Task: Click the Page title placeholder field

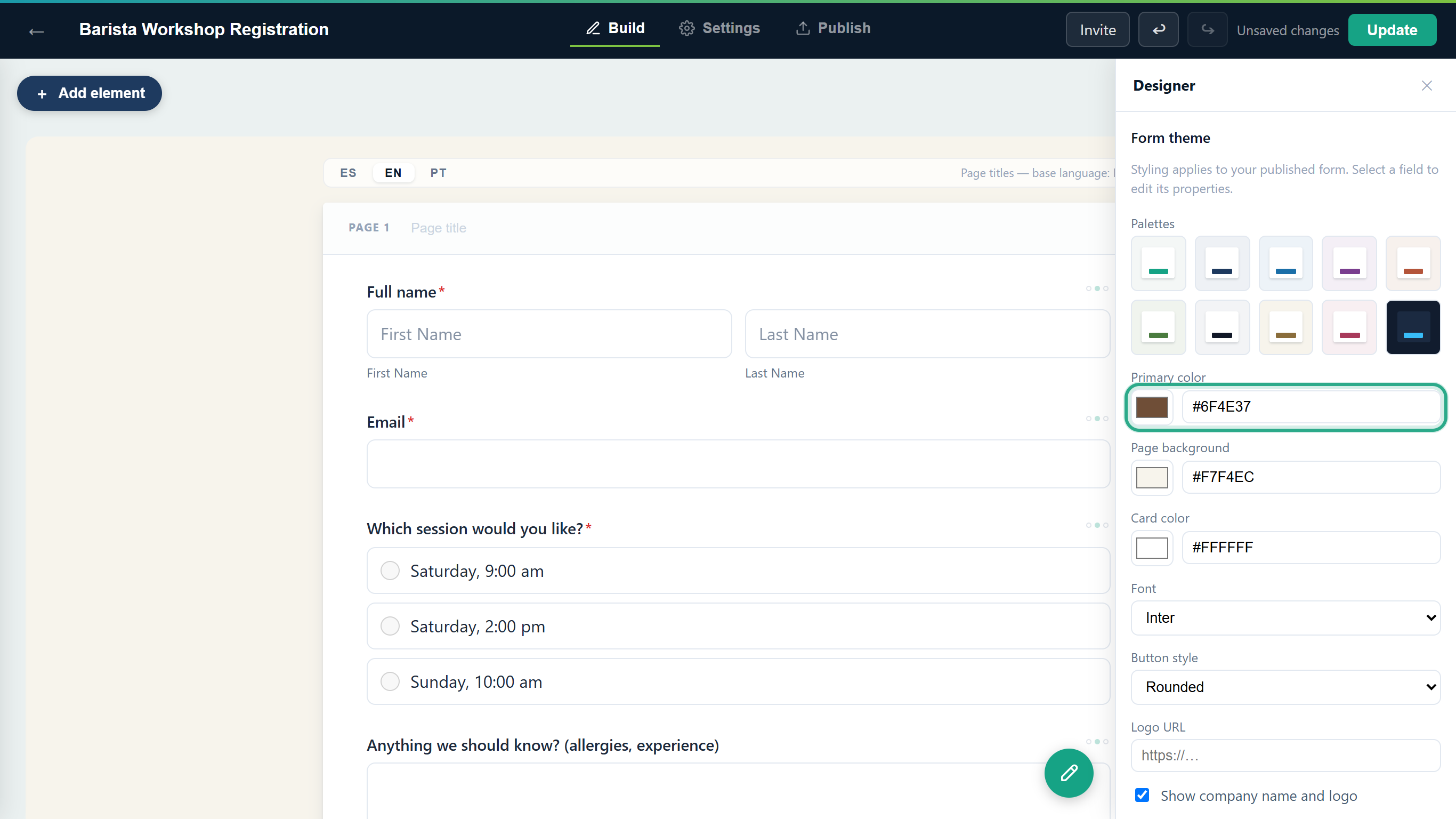Action: pos(438,228)
